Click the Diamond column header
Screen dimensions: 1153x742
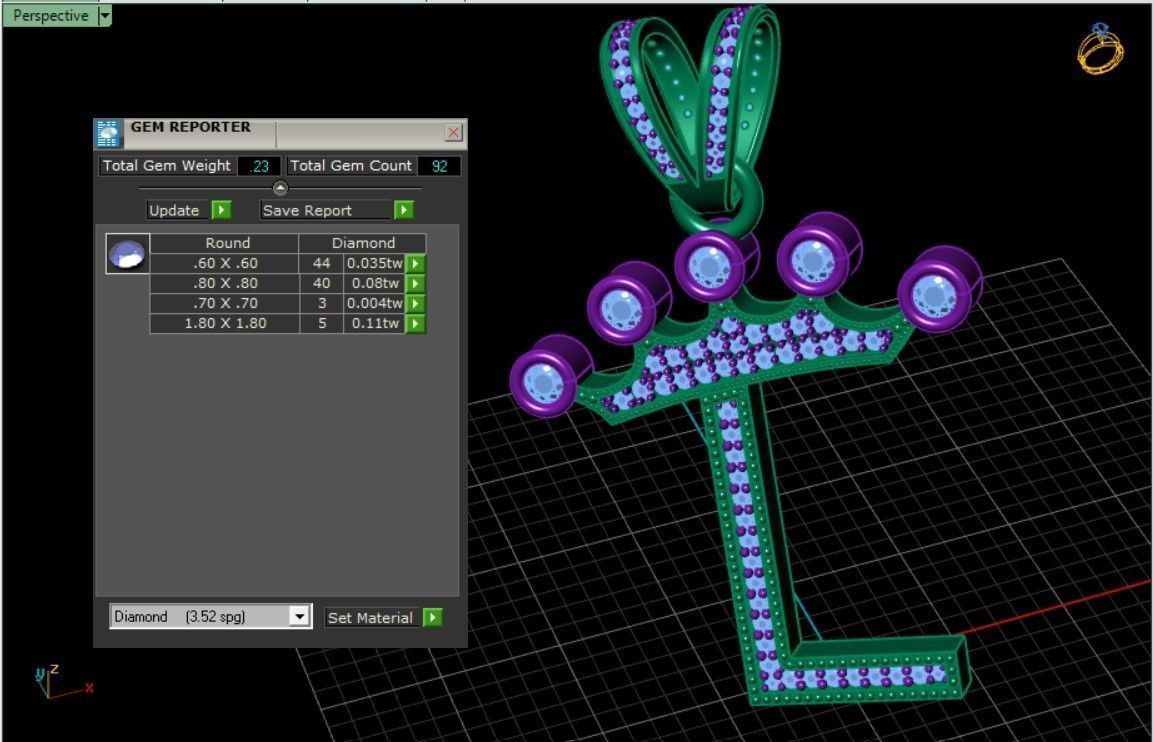pyautogui.click(x=363, y=243)
